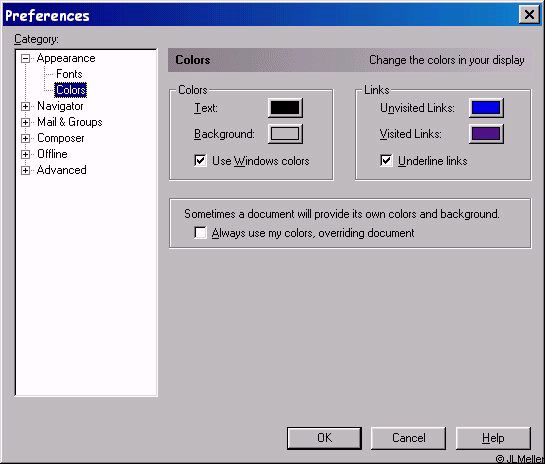Expand the Navigator category
This screenshot has height=464, width=545.
25,106
